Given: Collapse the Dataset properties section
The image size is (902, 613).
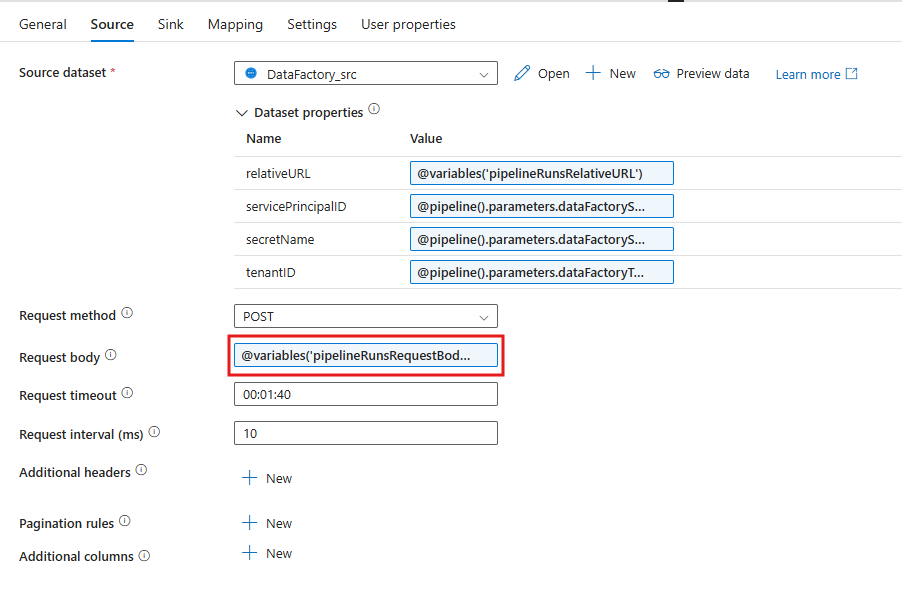Looking at the screenshot, I should (x=242, y=112).
